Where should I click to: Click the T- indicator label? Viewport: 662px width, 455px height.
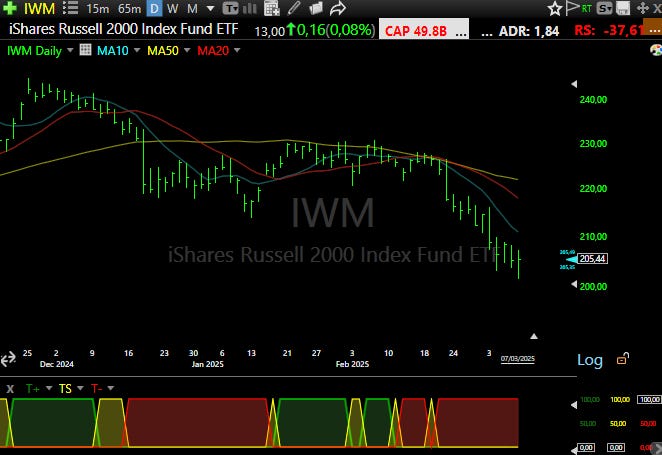pos(97,389)
